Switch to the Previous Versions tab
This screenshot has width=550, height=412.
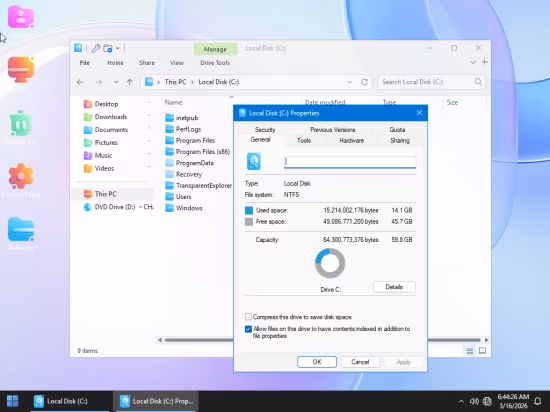pyautogui.click(x=333, y=130)
